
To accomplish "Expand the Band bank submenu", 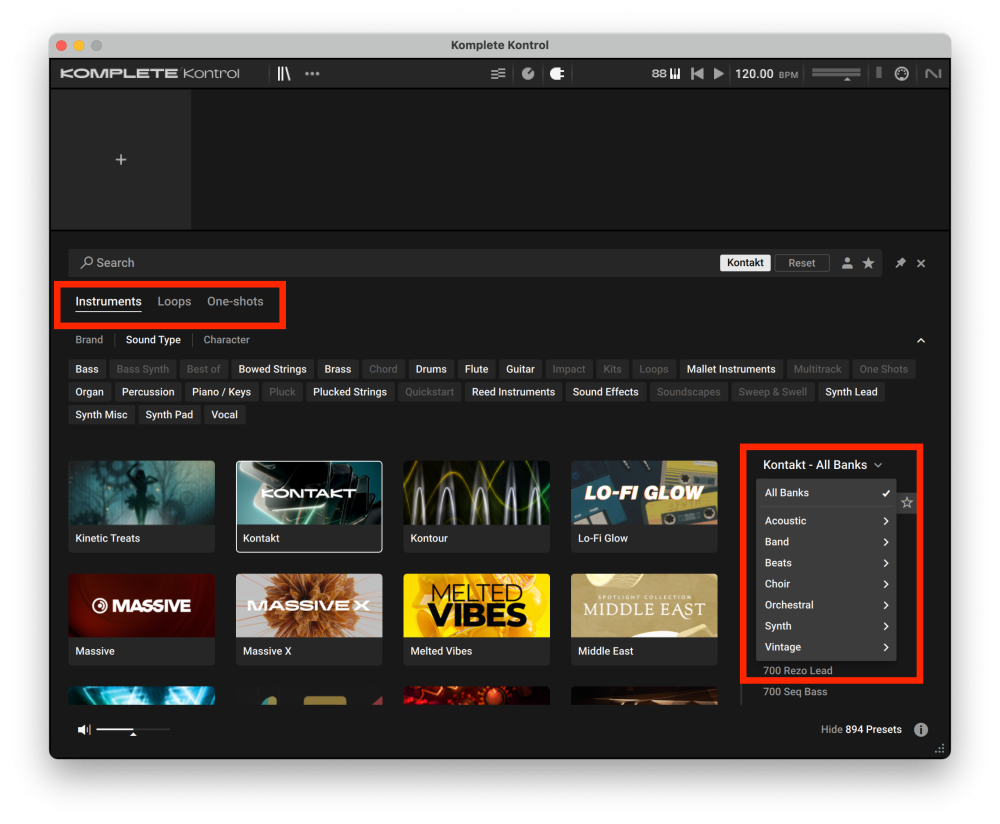I will point(827,542).
